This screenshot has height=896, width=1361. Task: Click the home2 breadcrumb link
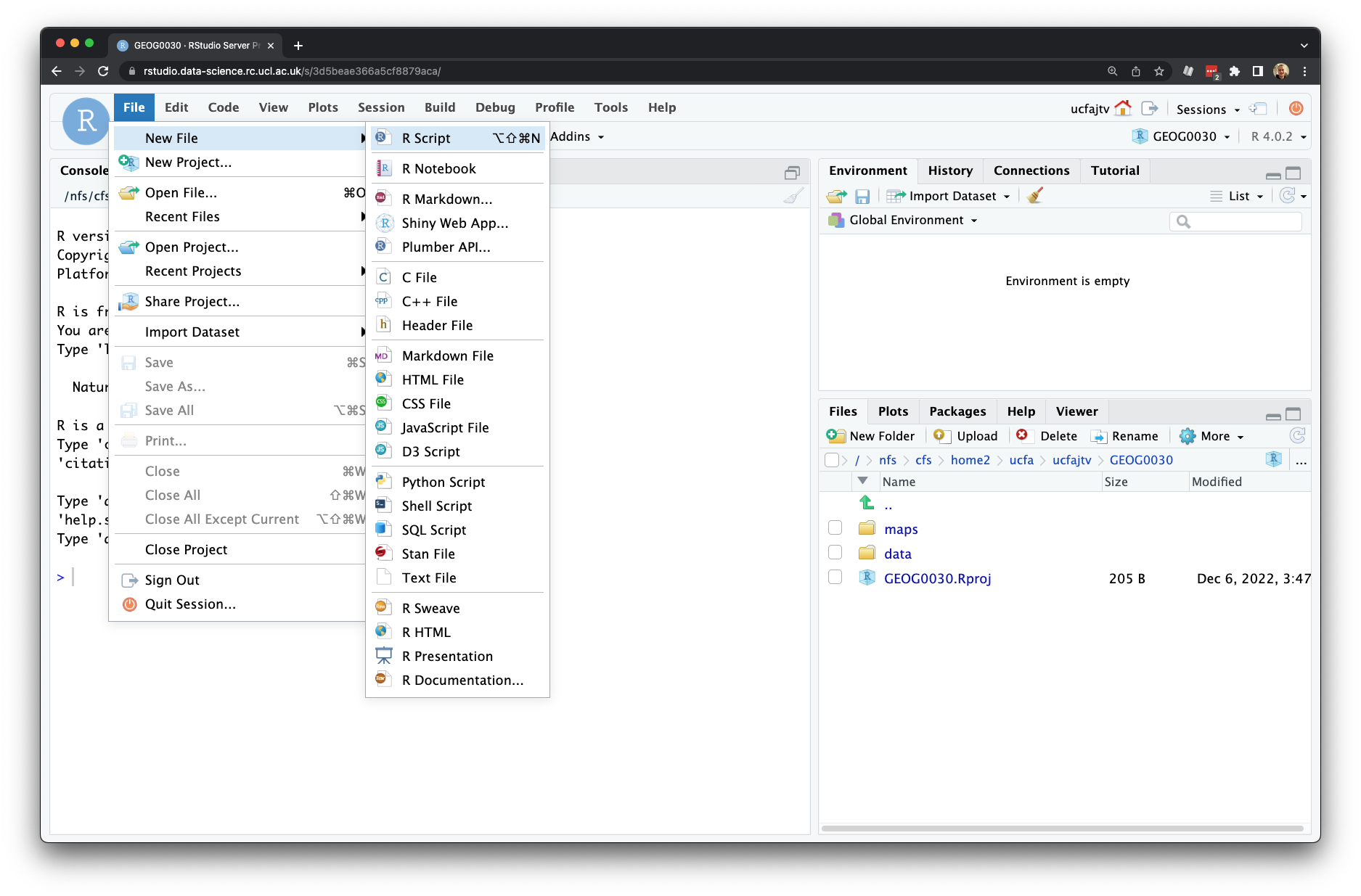tap(970, 460)
